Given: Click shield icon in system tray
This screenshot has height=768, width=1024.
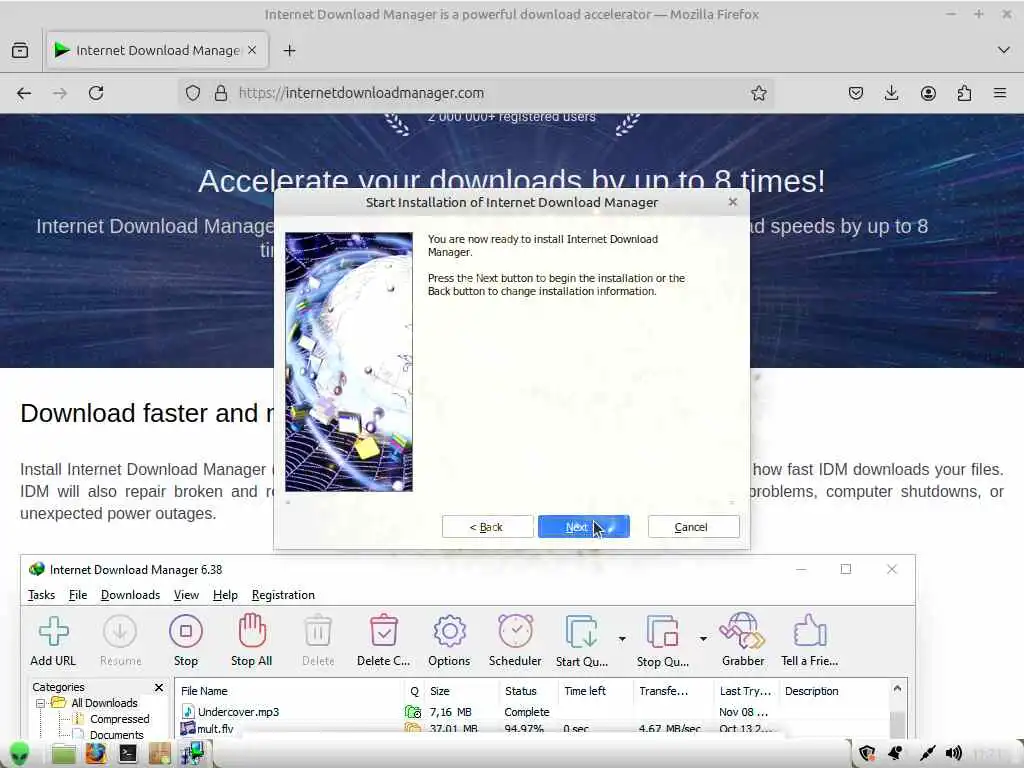Looking at the screenshot, I should [867, 754].
